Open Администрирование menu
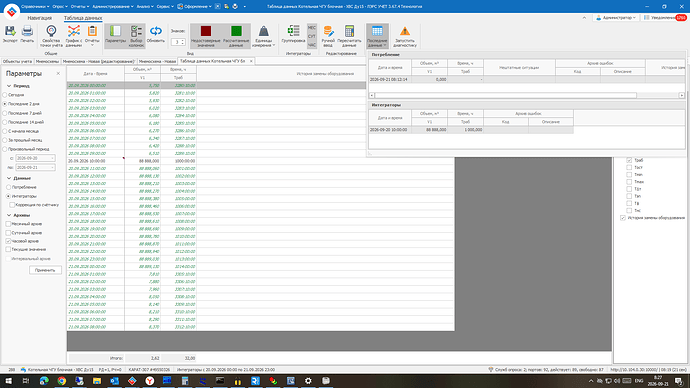The width and height of the screenshot is (690, 388). pos(113,7)
